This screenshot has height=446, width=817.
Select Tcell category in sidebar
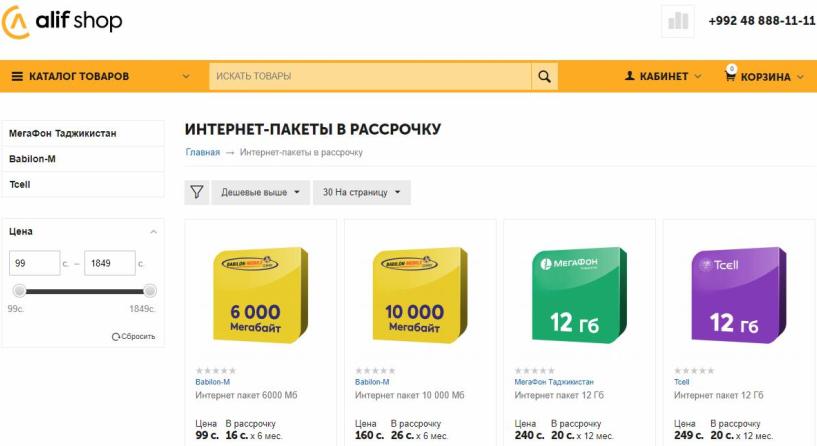tap(20, 184)
